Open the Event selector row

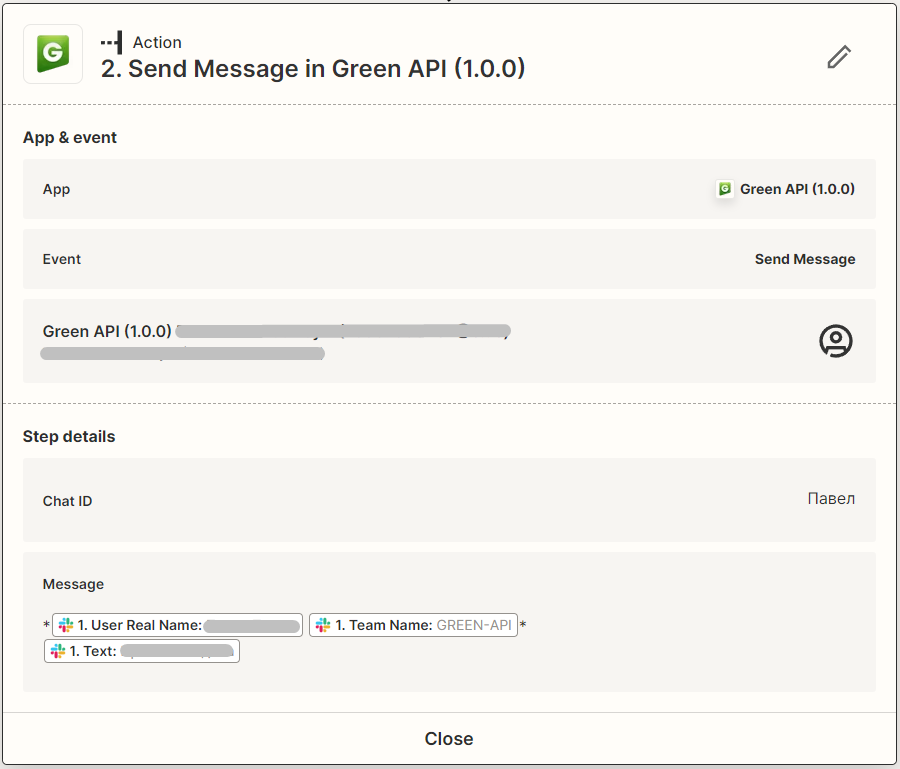[x=448, y=258]
